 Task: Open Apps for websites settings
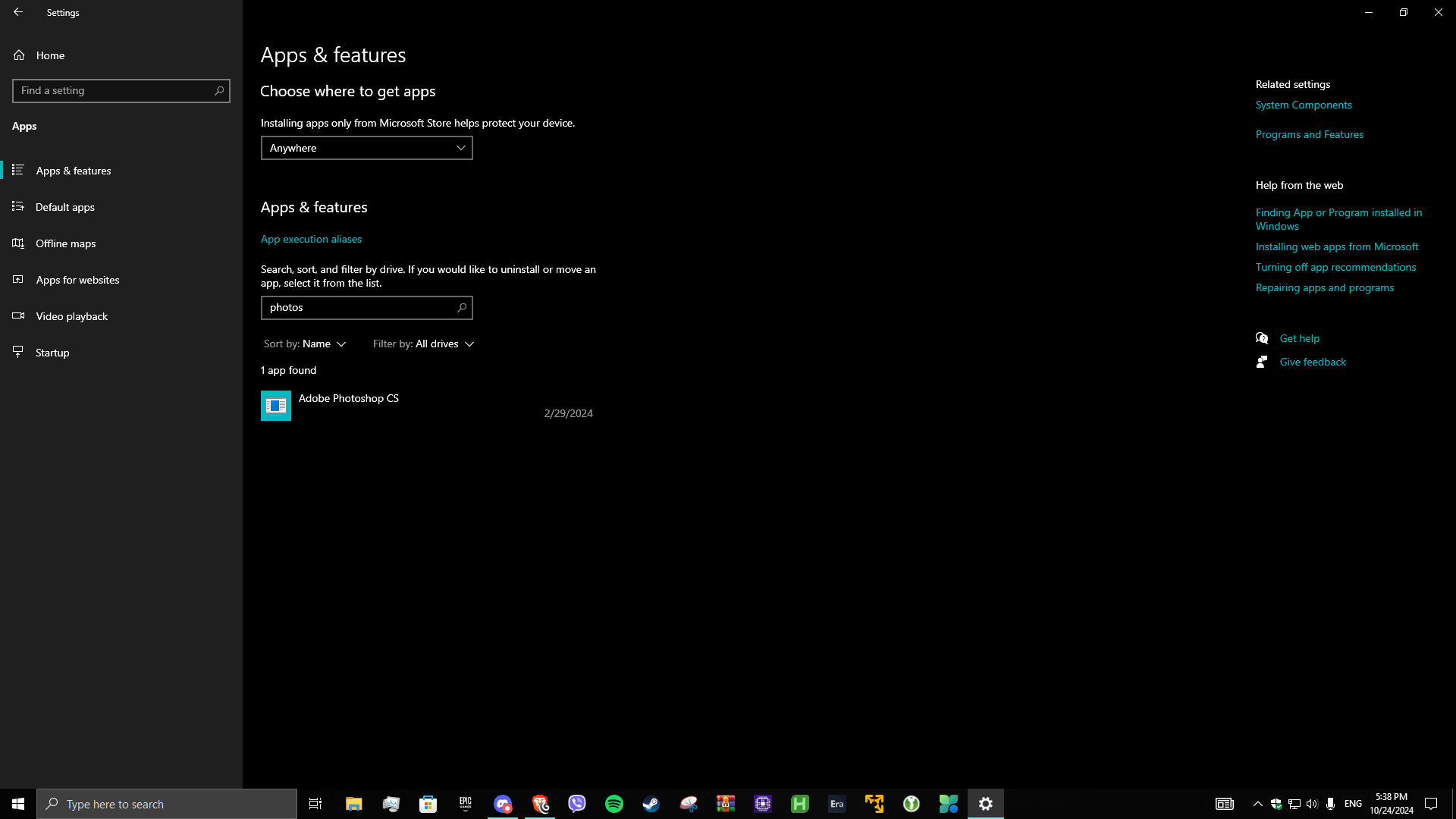[x=77, y=279]
